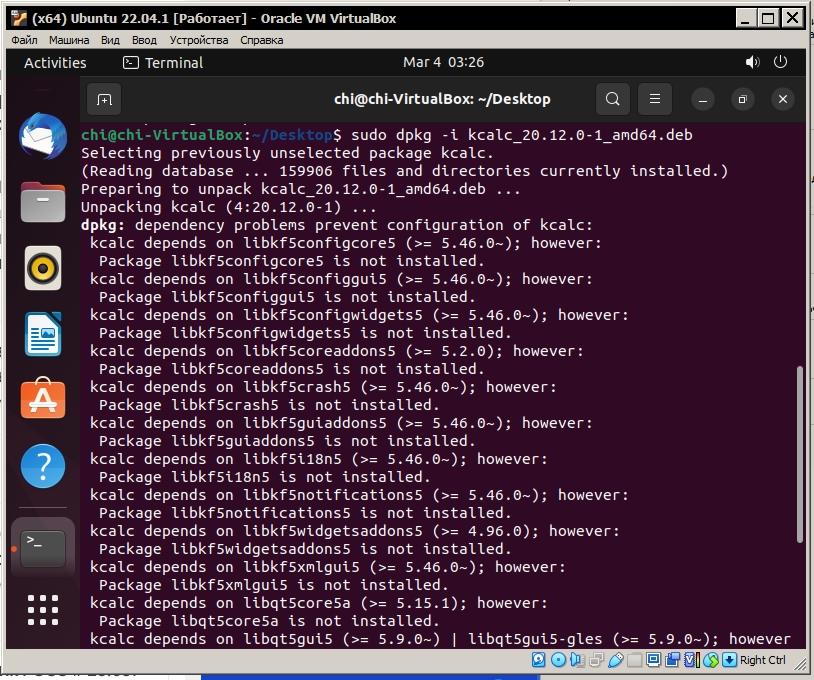Close the terminal window
814x680 pixels.
783,99
